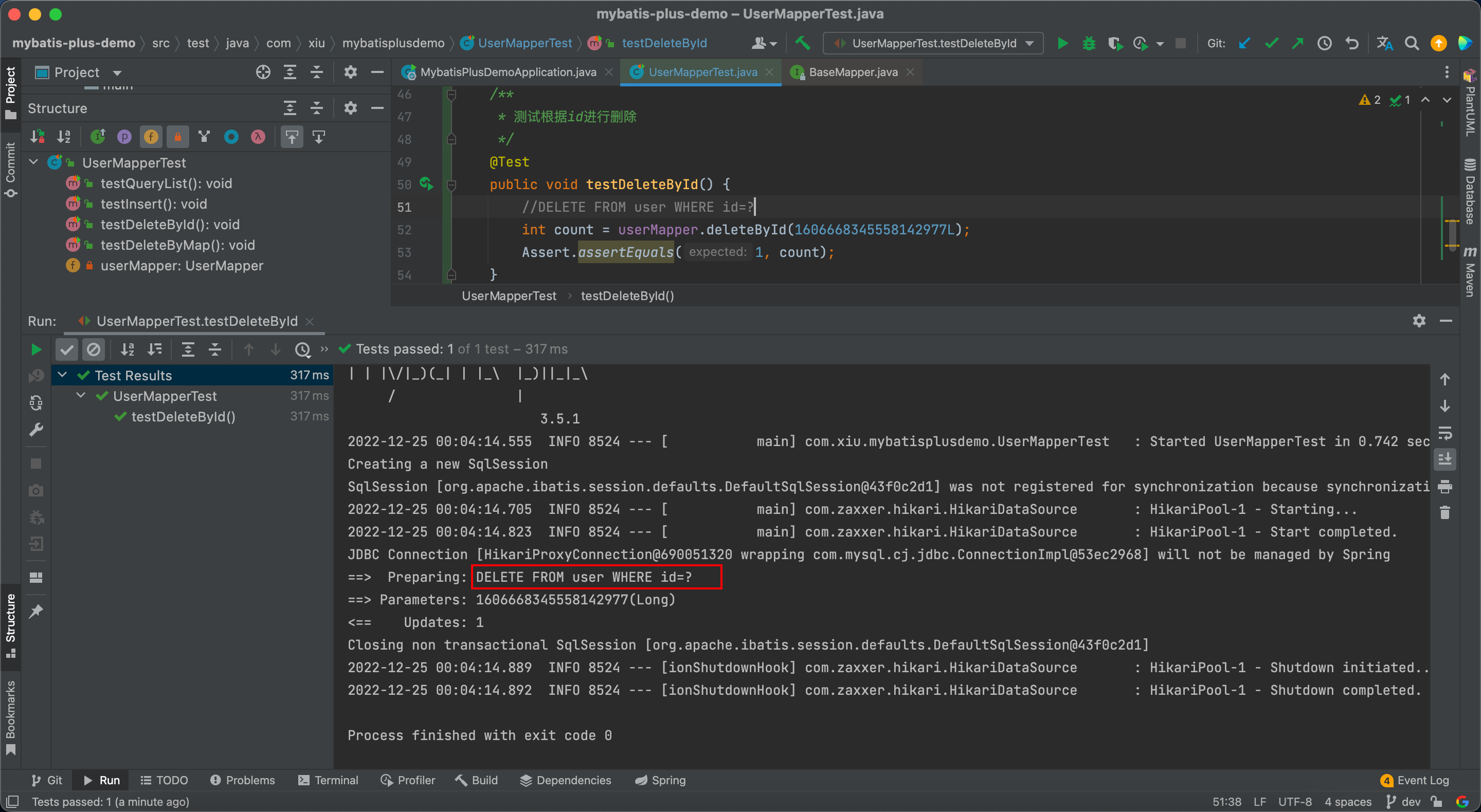Close the UserMapperTest.java editor tab

[x=769, y=72]
